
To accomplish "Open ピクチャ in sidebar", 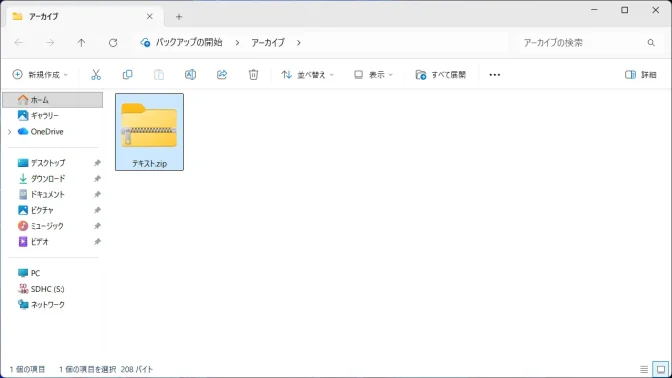I will (42, 210).
